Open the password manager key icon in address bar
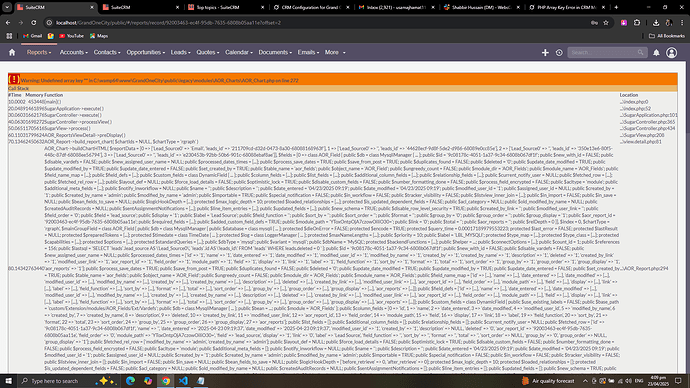The height and width of the screenshot is (388, 690). pos(594,22)
